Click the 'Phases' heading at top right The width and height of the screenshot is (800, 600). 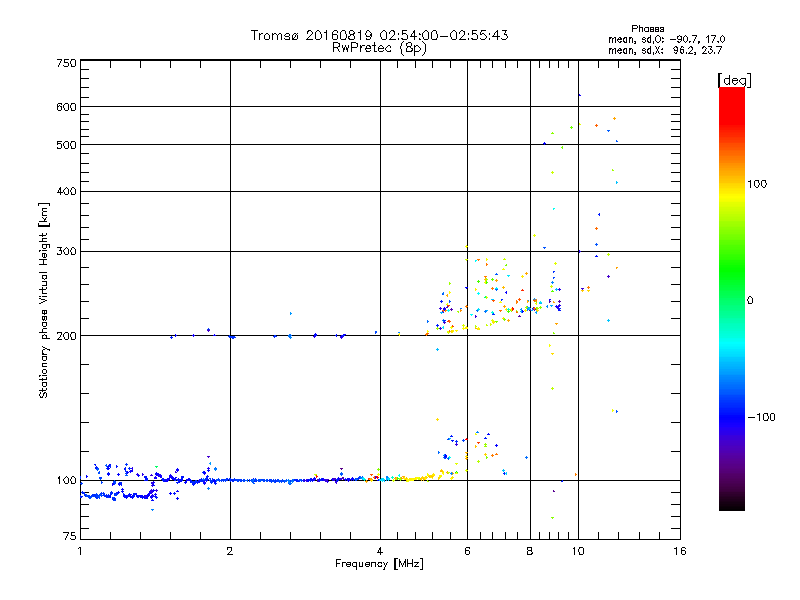click(x=647, y=29)
